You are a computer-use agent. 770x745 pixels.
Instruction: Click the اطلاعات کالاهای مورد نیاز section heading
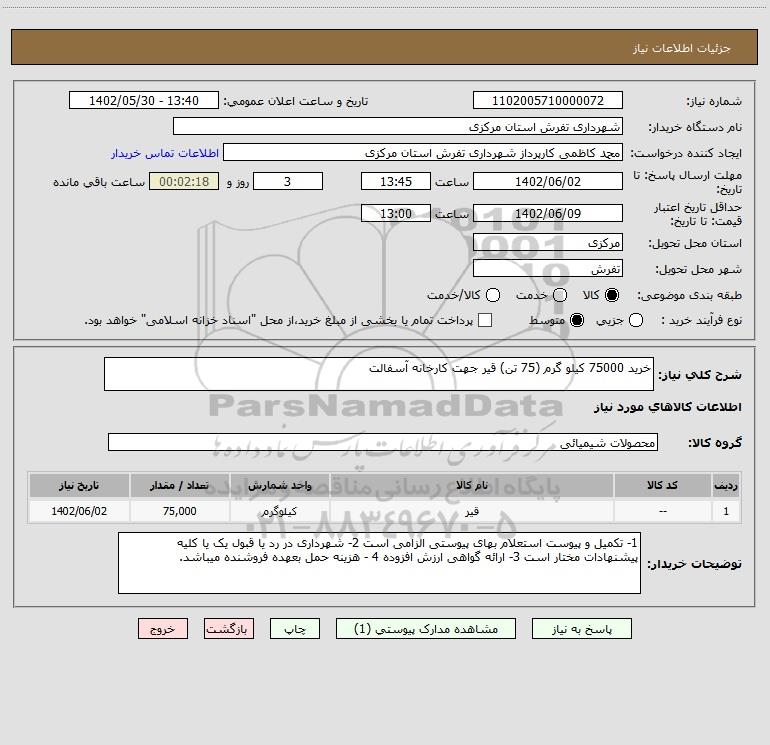(x=668, y=407)
